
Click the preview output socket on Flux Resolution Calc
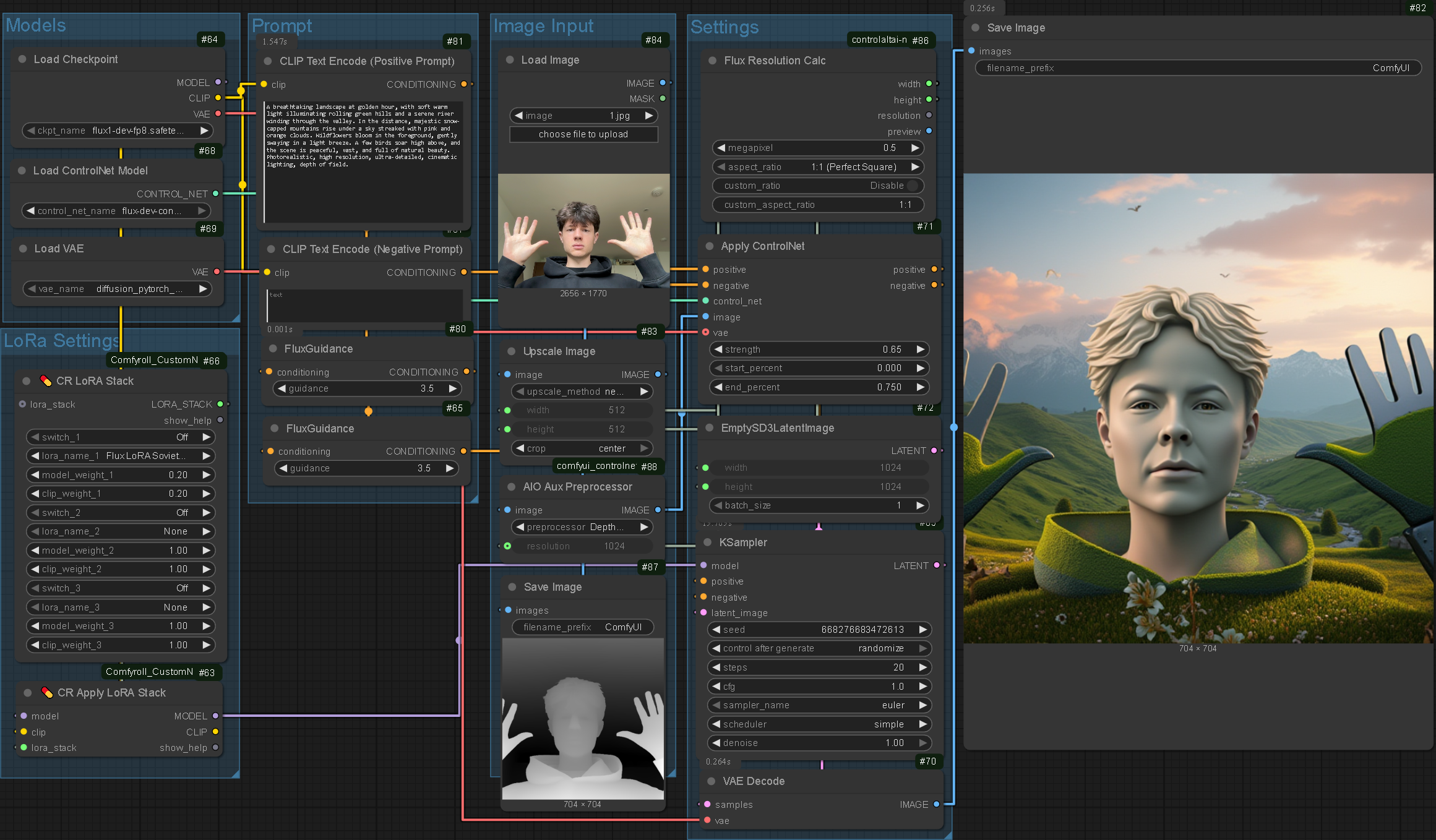(x=929, y=131)
